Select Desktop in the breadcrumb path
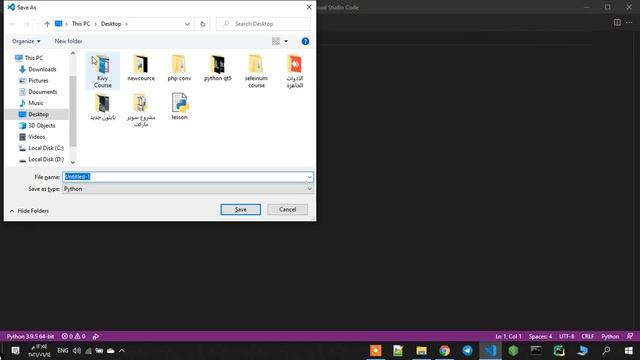Viewport: 640px width, 360px height. click(111, 24)
